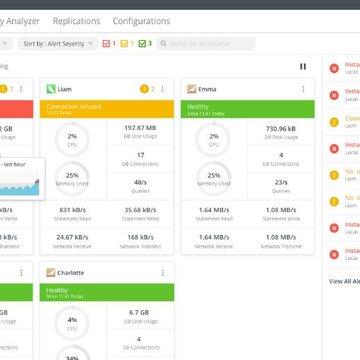Click the Healthy status banner on Emma
Image resolution: width=360 pixels, height=360 pixels.
[x=248, y=109]
